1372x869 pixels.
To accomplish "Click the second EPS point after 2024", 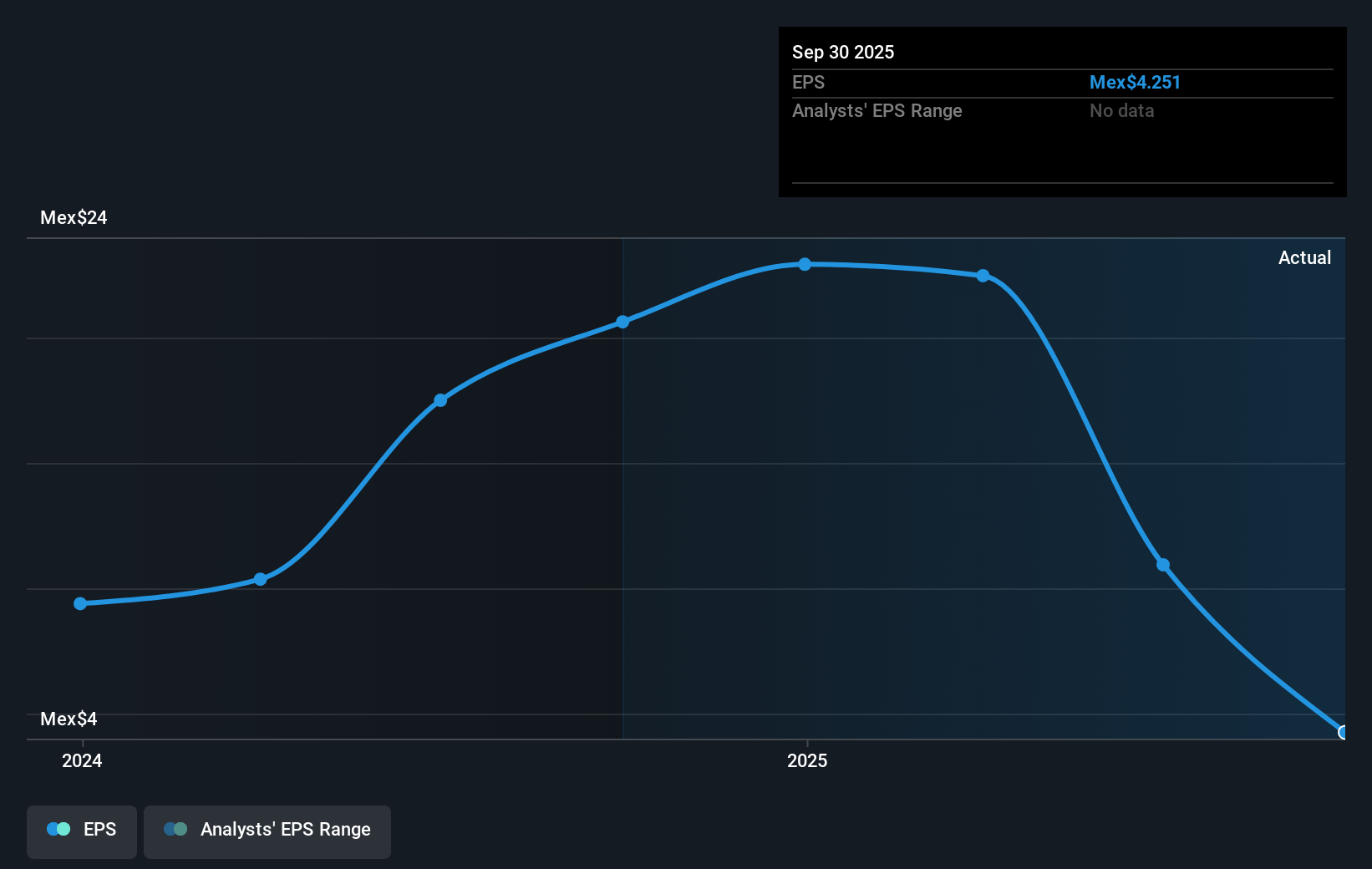I will click(x=261, y=578).
